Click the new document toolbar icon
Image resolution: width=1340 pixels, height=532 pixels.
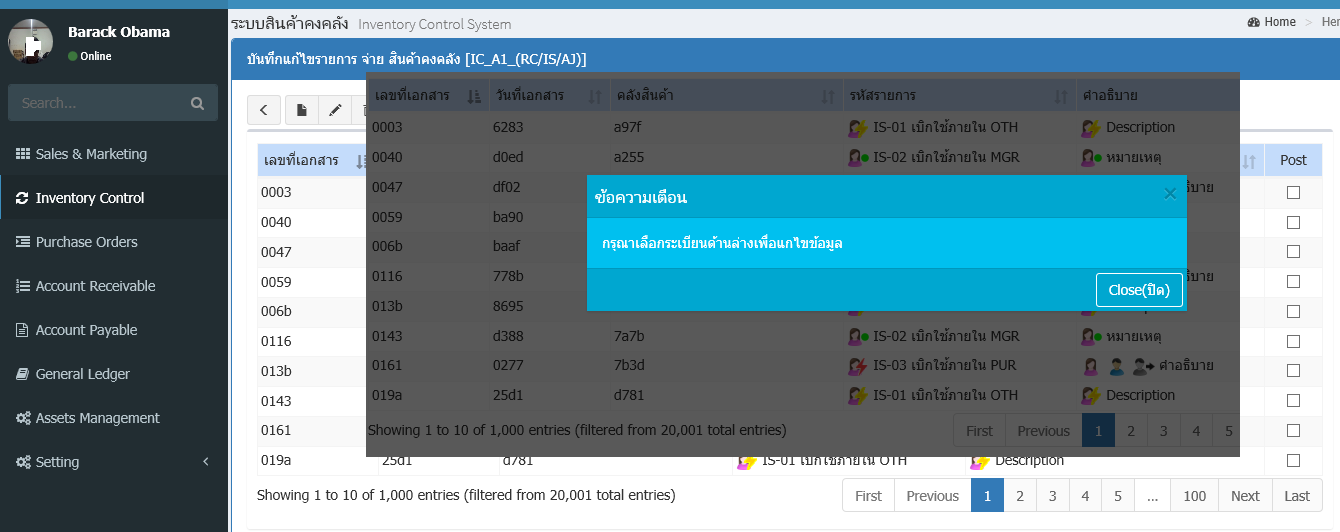pos(302,110)
